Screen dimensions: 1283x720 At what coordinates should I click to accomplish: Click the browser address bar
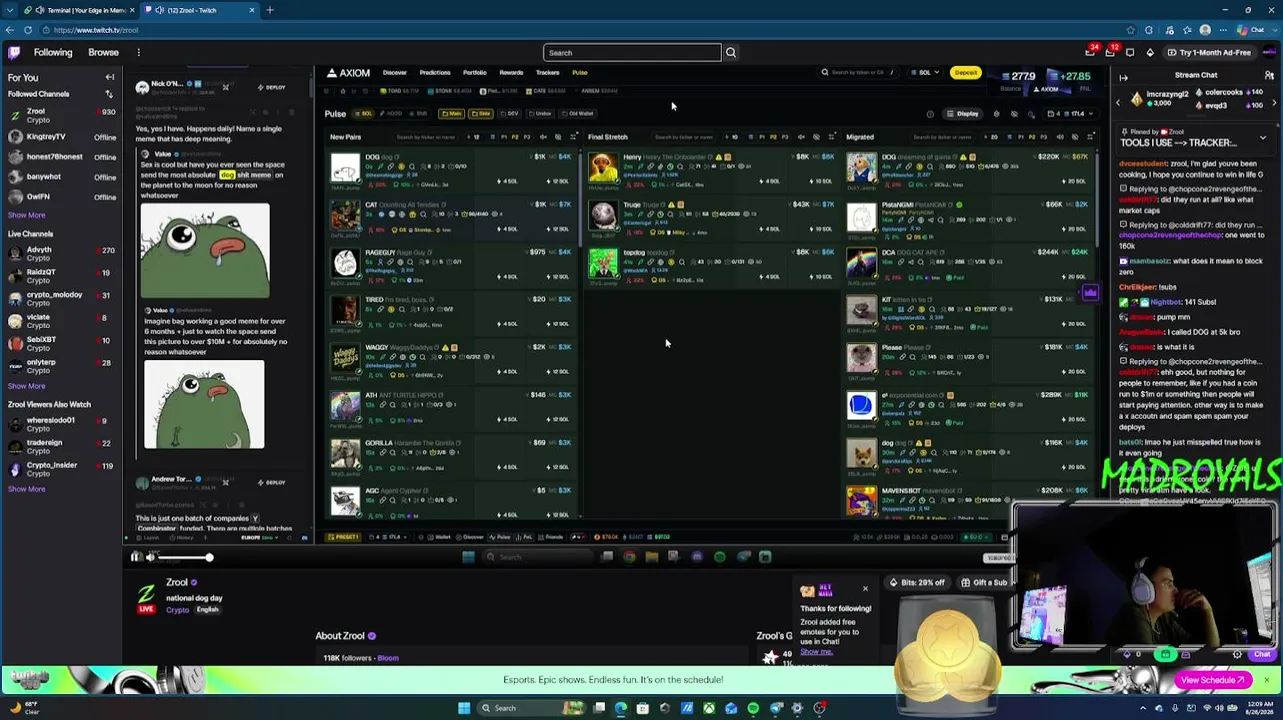580,30
